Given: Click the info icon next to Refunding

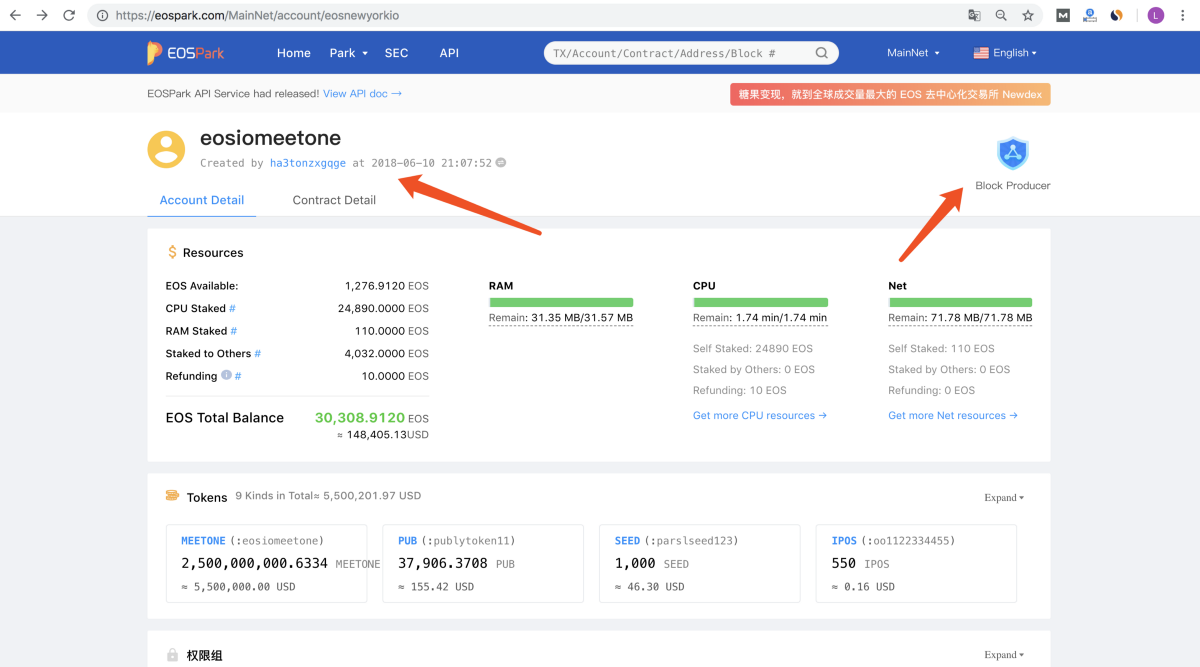Looking at the screenshot, I should coord(226,376).
